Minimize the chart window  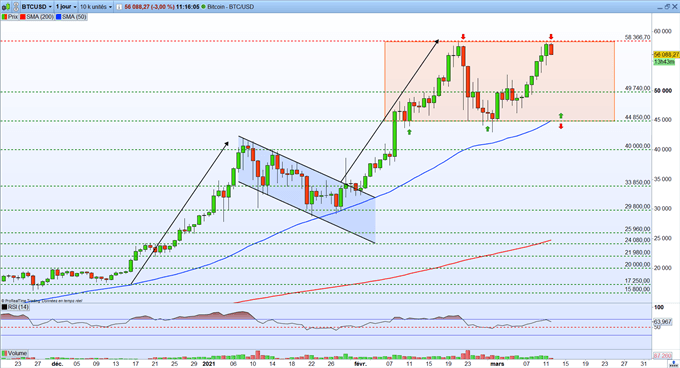(660, 7)
